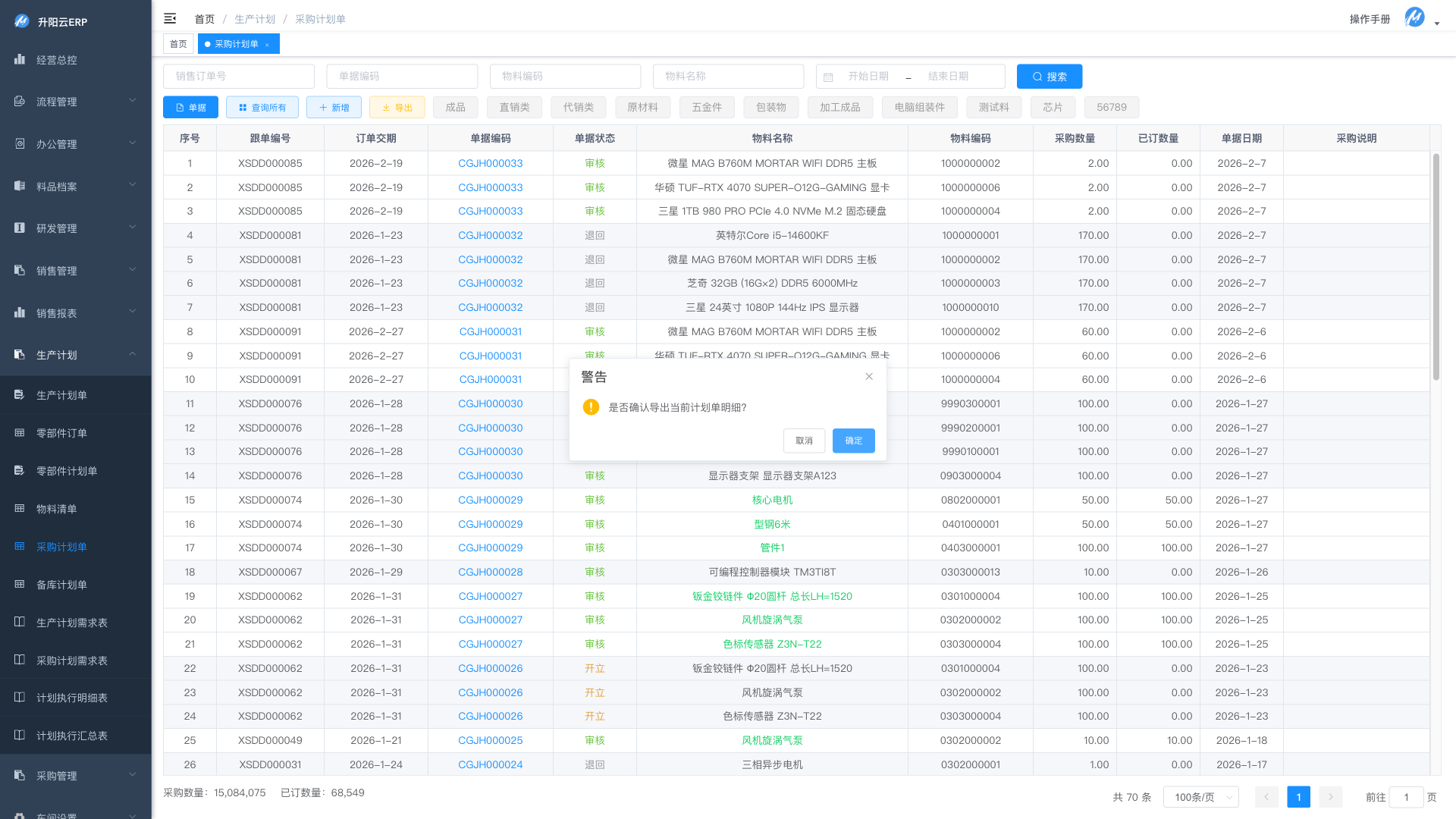Click the user avatar logo icon

[1414, 17]
